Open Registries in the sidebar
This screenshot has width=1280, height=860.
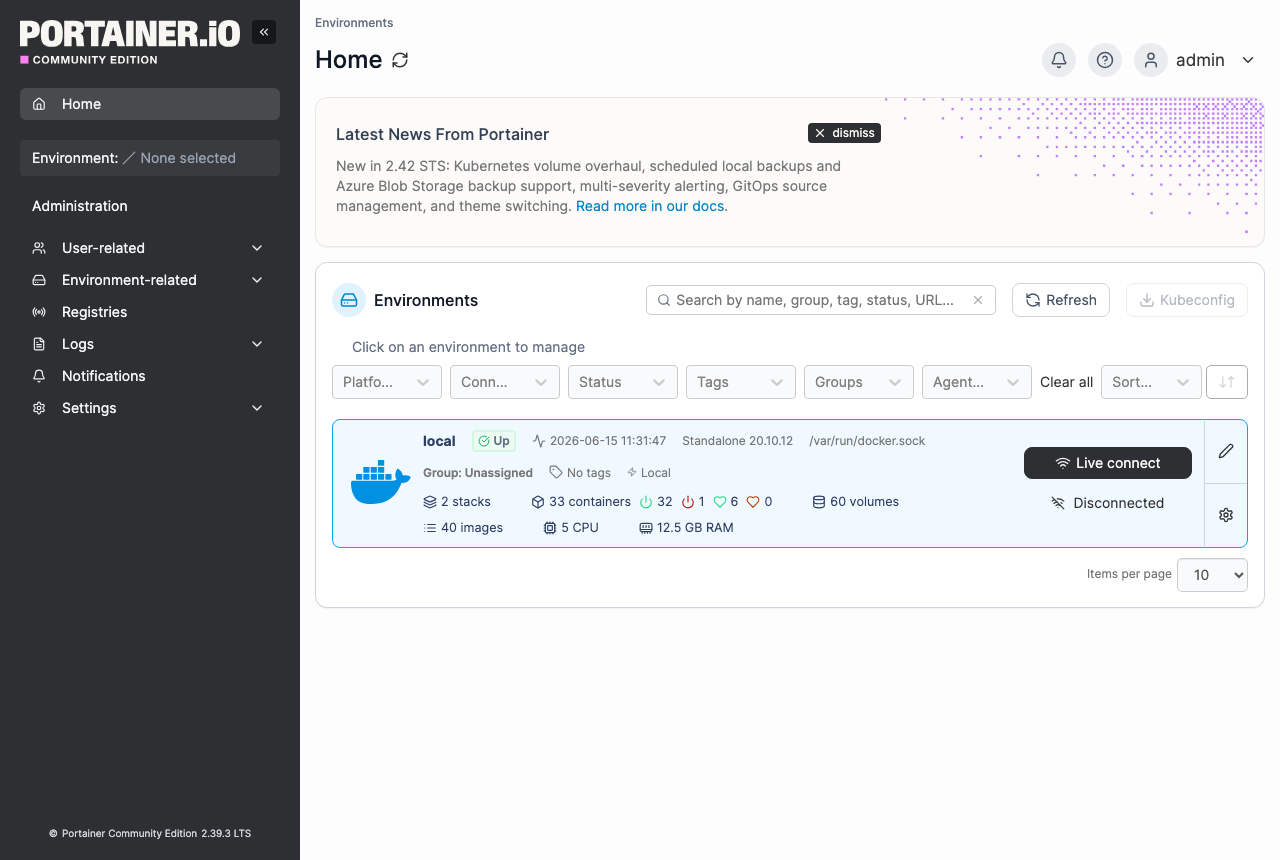point(150,312)
